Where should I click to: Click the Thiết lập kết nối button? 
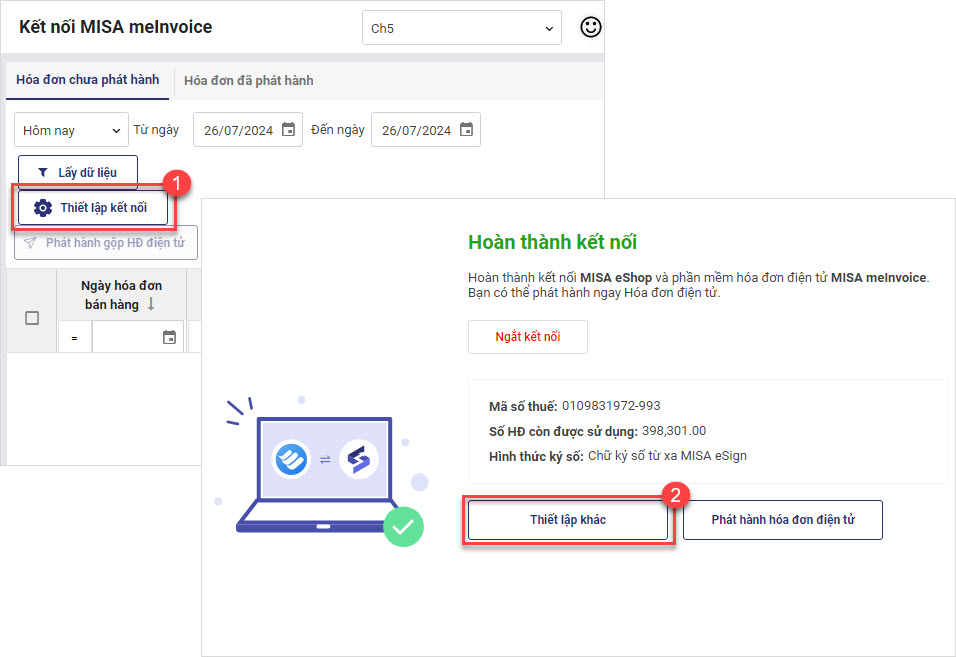93,208
